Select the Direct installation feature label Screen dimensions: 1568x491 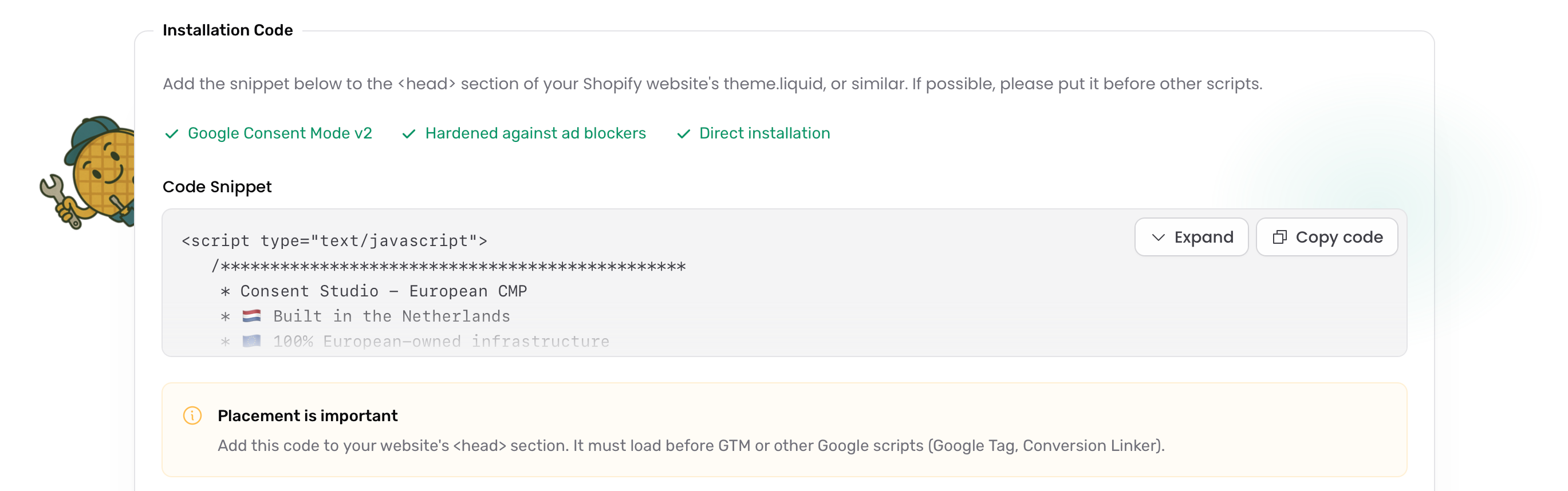click(x=765, y=133)
